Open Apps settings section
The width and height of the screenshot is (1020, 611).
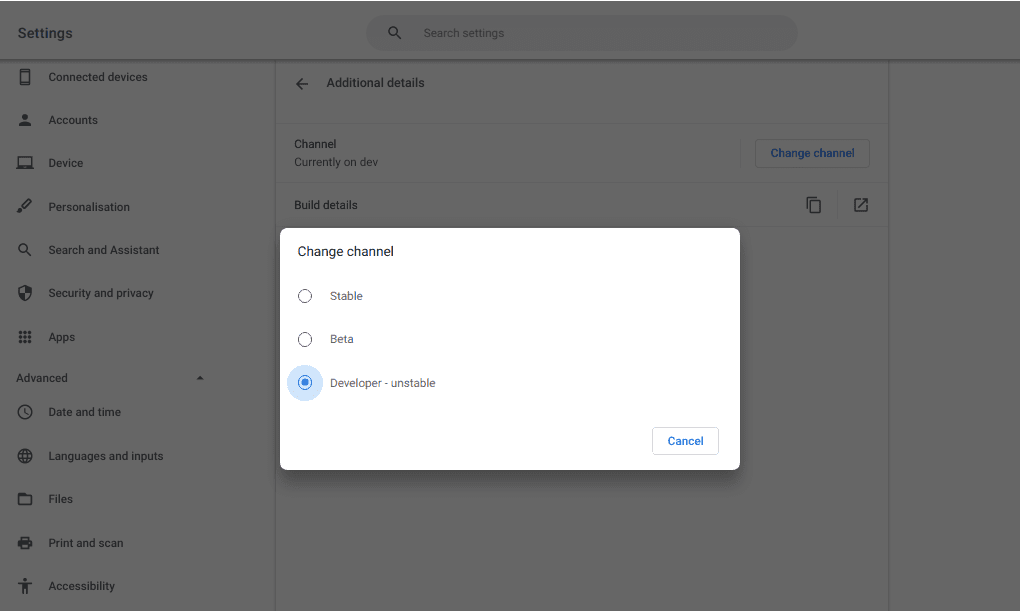tap(62, 337)
